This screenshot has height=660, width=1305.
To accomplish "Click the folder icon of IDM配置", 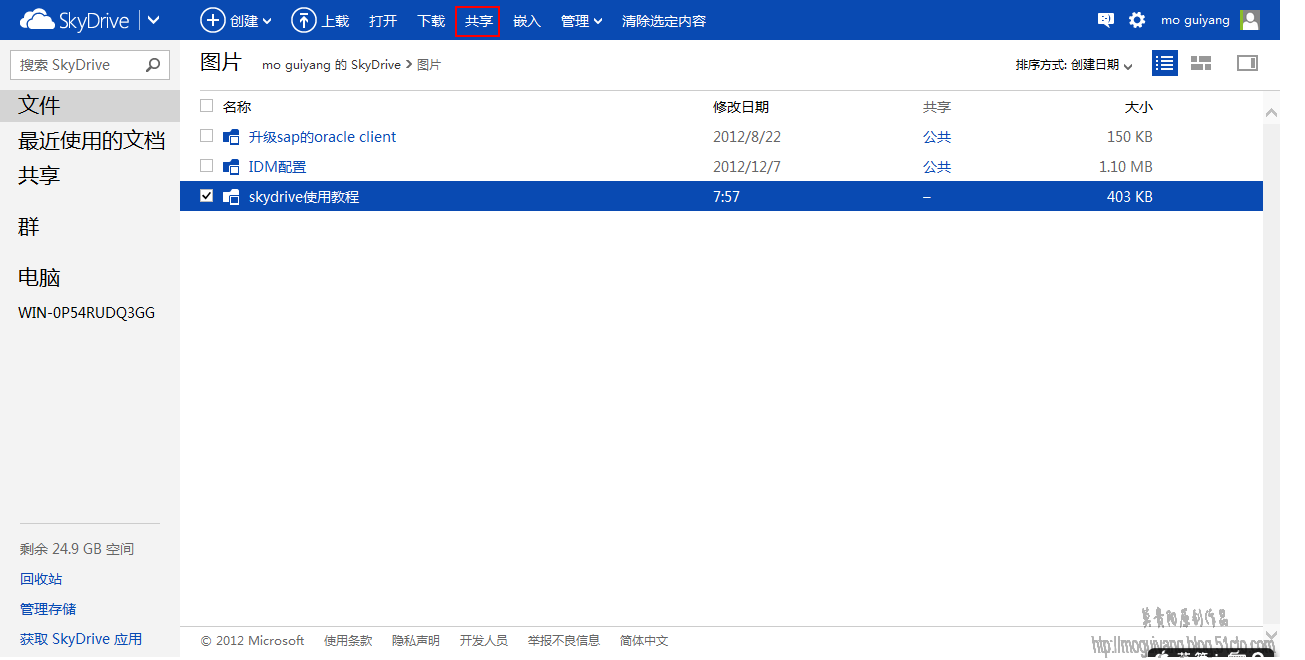I will [231, 167].
